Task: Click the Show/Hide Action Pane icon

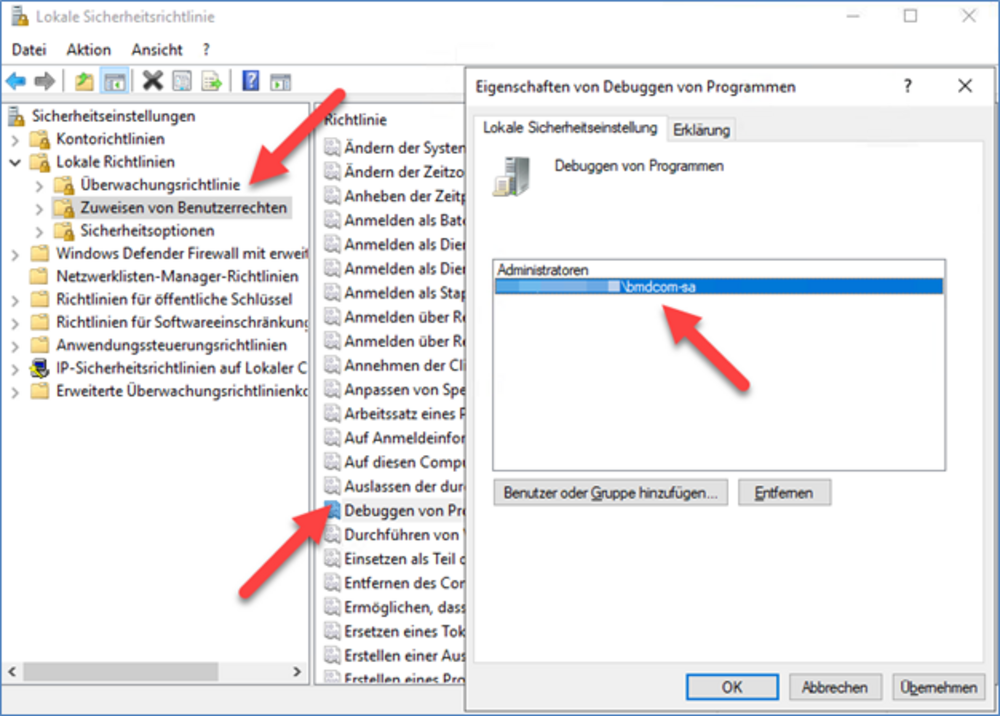Action: [x=281, y=81]
